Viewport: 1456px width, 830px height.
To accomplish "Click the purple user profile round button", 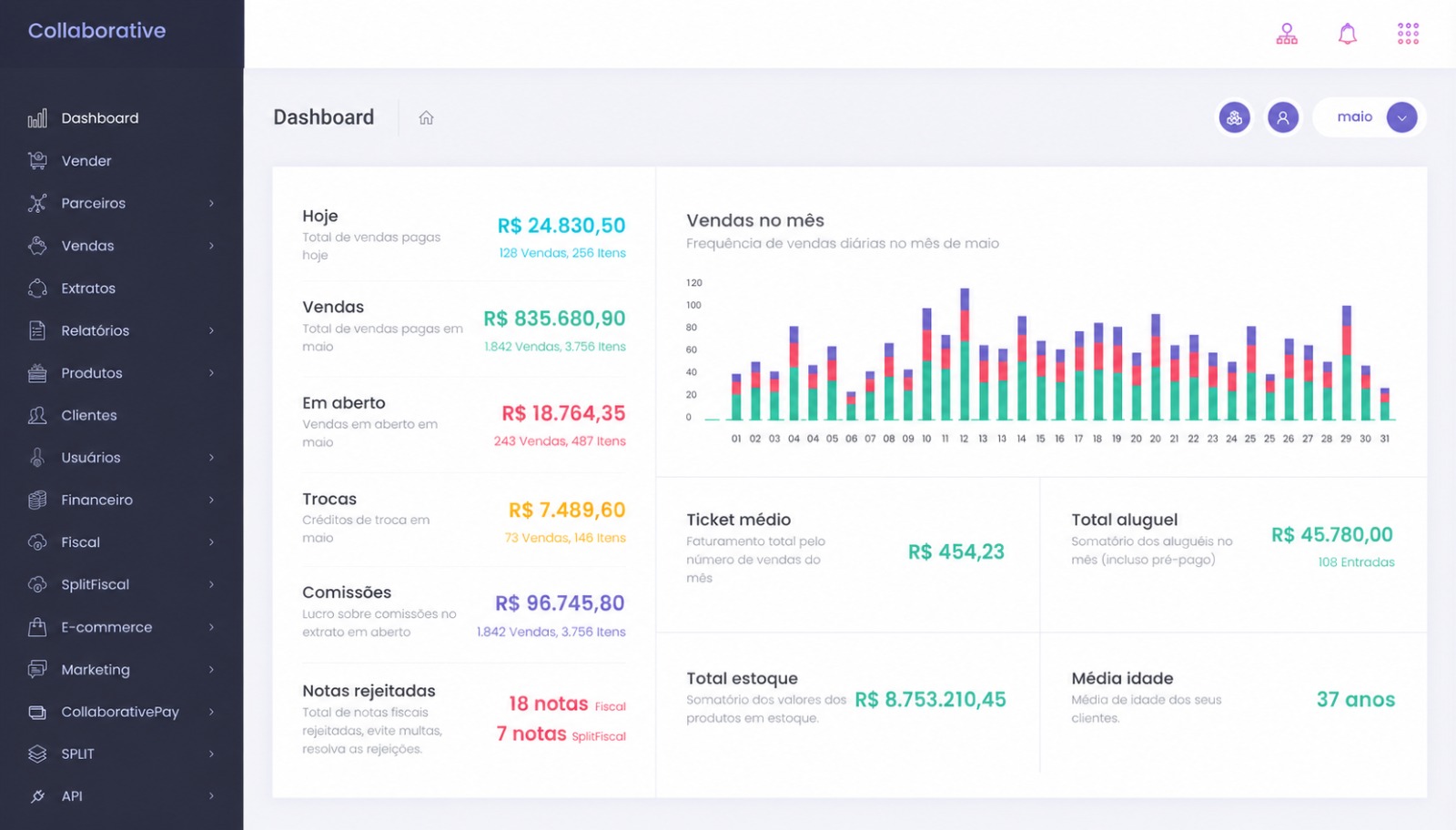I will click(1283, 117).
